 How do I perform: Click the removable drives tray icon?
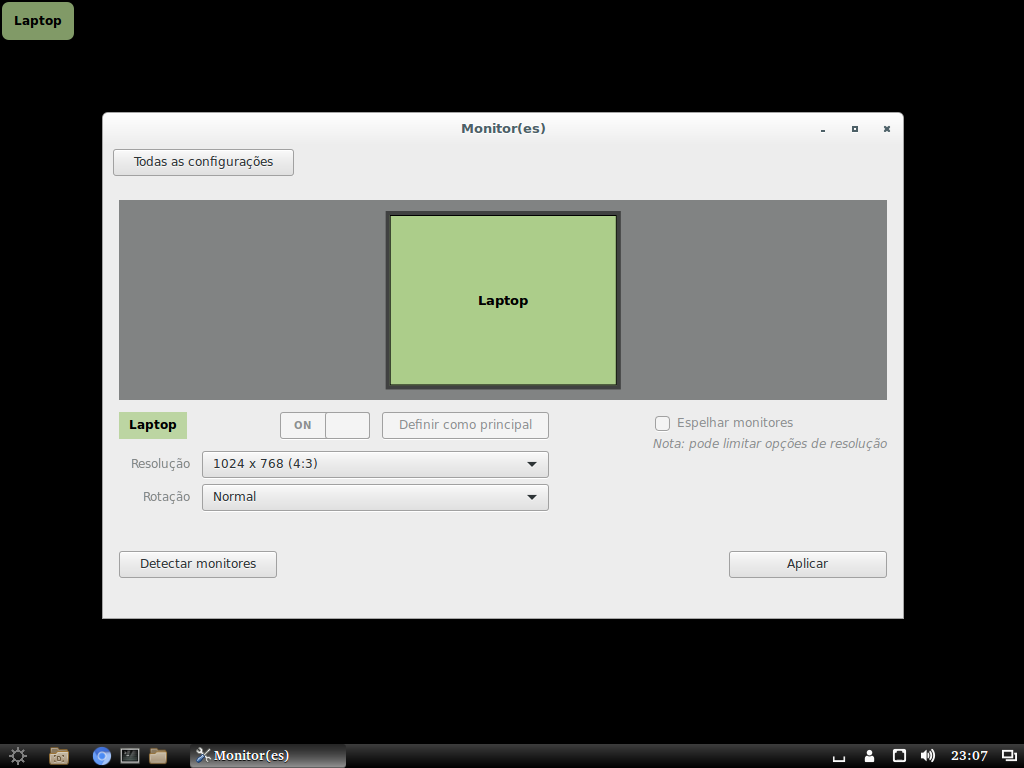tap(899, 756)
